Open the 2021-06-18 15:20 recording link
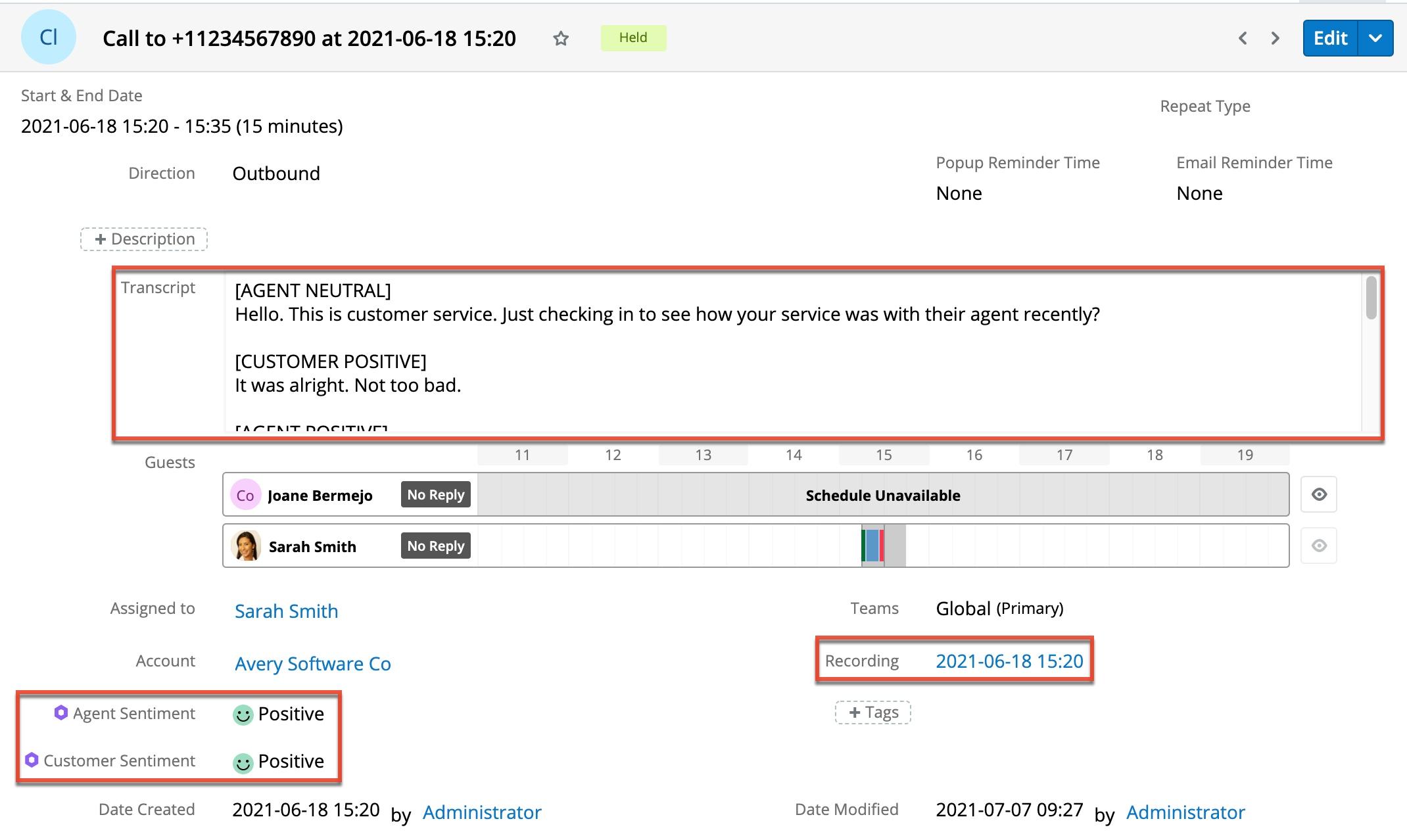Screen dimensions: 1407x840 click(x=1009, y=661)
